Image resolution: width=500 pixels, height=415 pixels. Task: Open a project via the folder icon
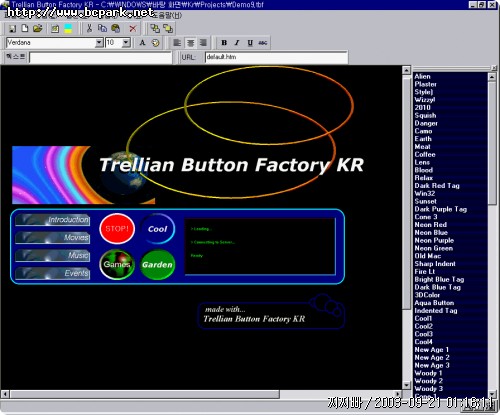click(x=38, y=29)
